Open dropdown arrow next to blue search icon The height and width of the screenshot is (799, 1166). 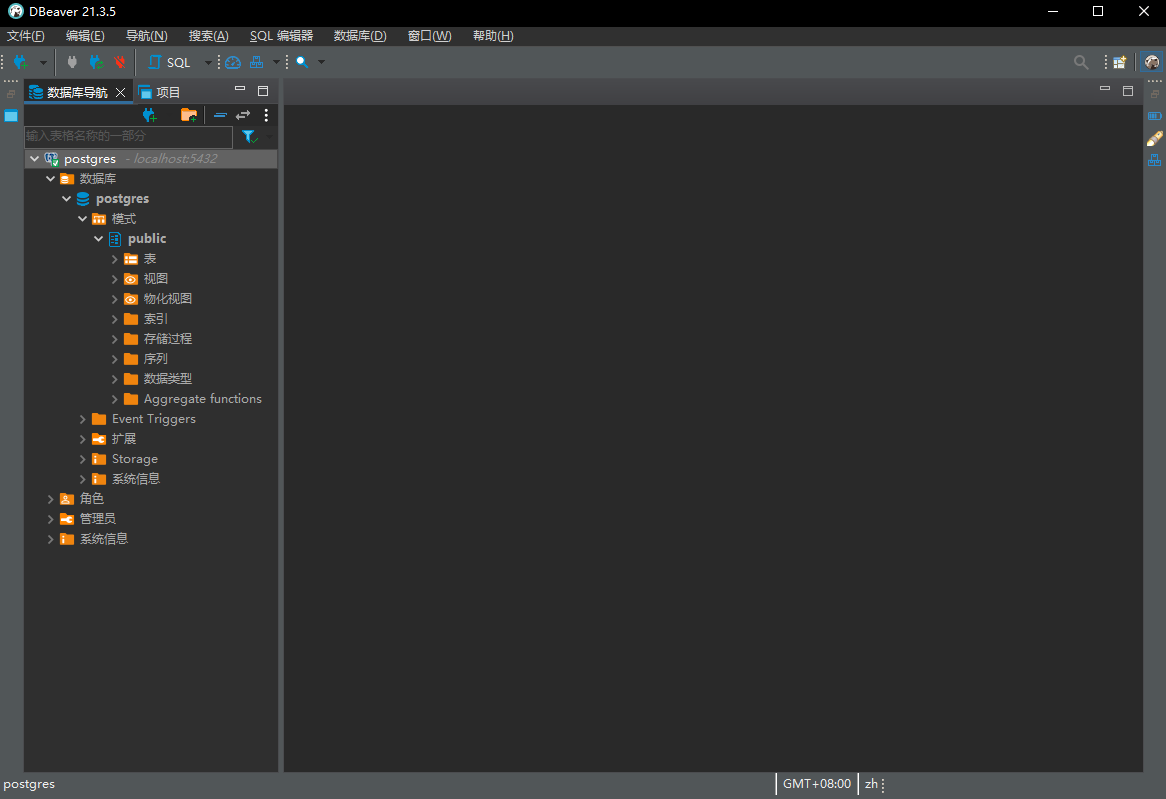tap(321, 62)
